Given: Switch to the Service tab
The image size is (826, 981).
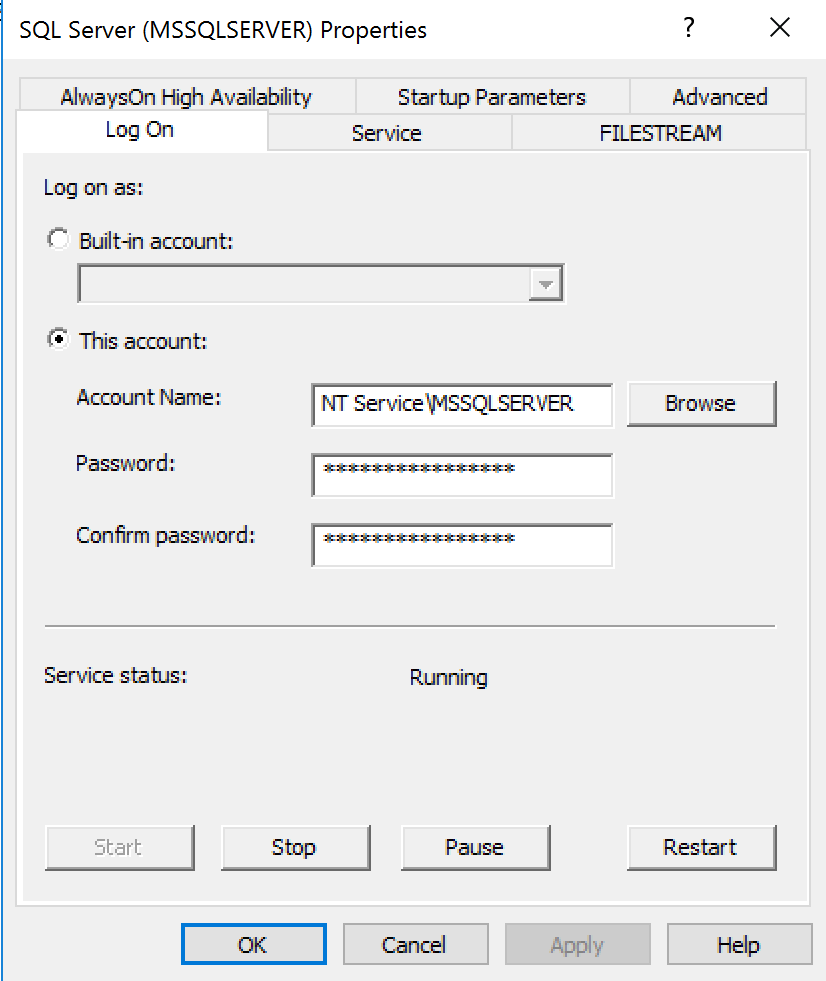Looking at the screenshot, I should tap(386, 133).
